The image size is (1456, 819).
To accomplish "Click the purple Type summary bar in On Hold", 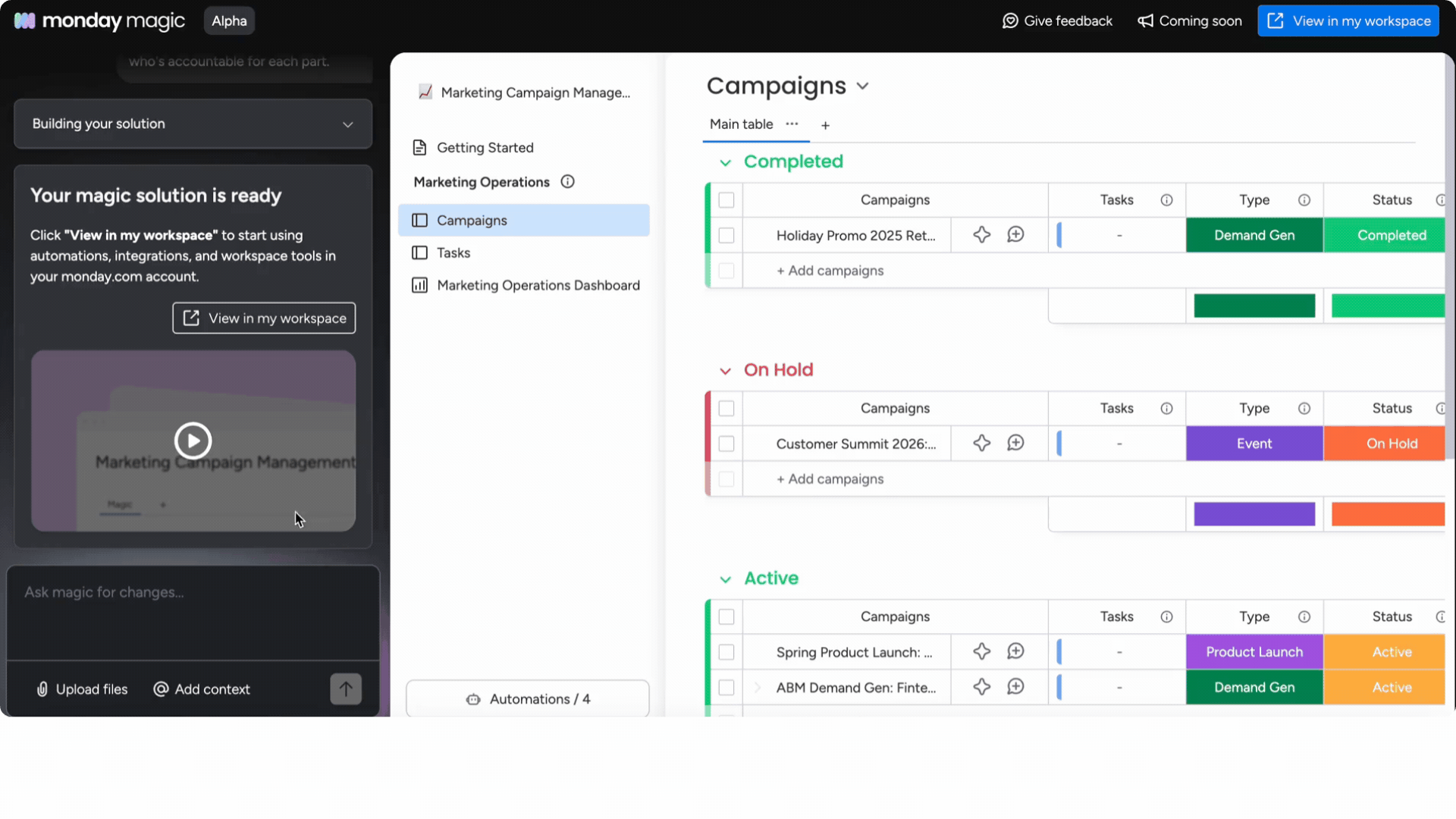I will pos(1254,514).
